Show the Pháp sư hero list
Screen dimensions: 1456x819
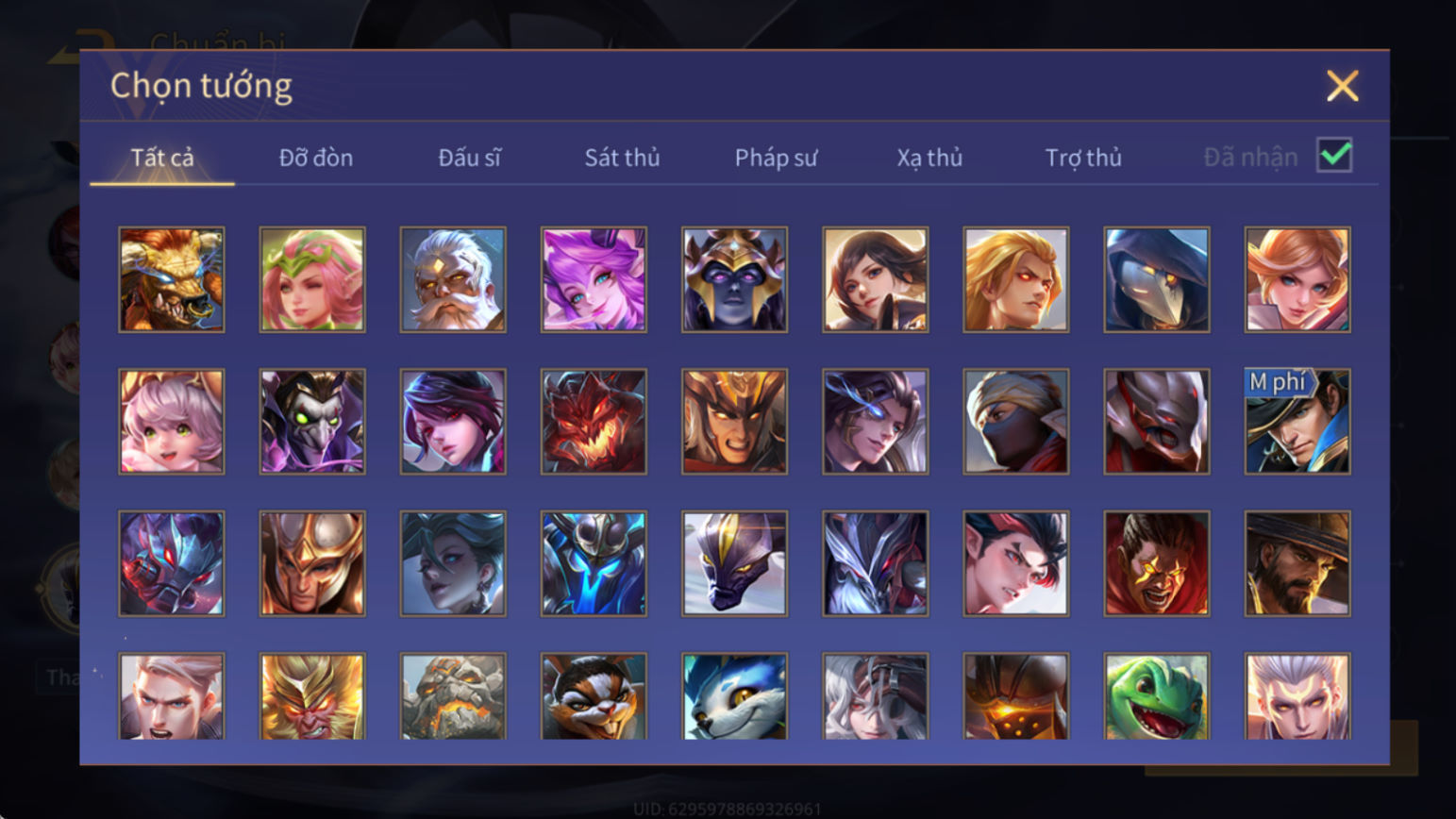776,158
